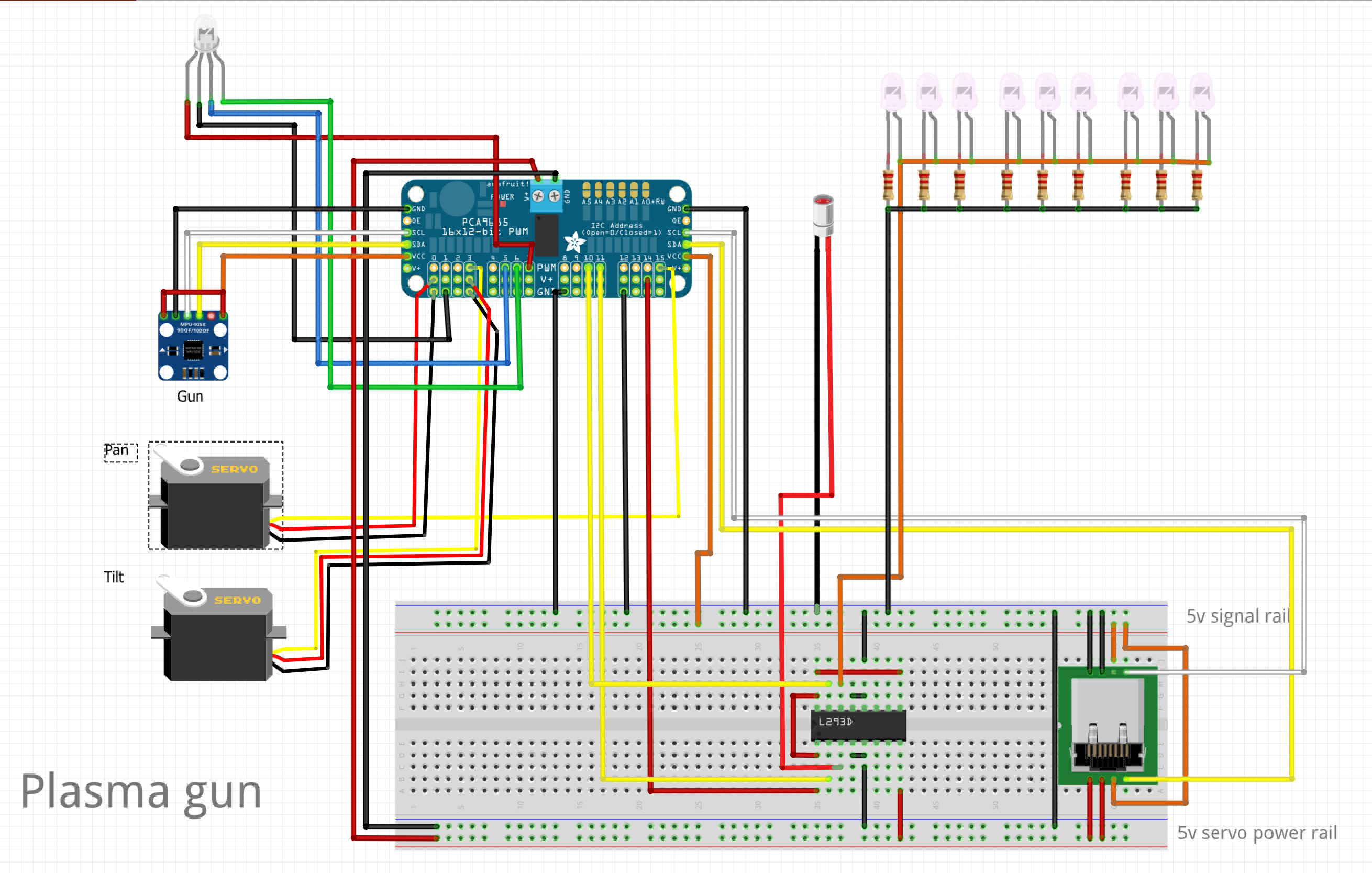Click the '5v signal rail' note
Screen dimensions: 1372x873
[1237, 616]
